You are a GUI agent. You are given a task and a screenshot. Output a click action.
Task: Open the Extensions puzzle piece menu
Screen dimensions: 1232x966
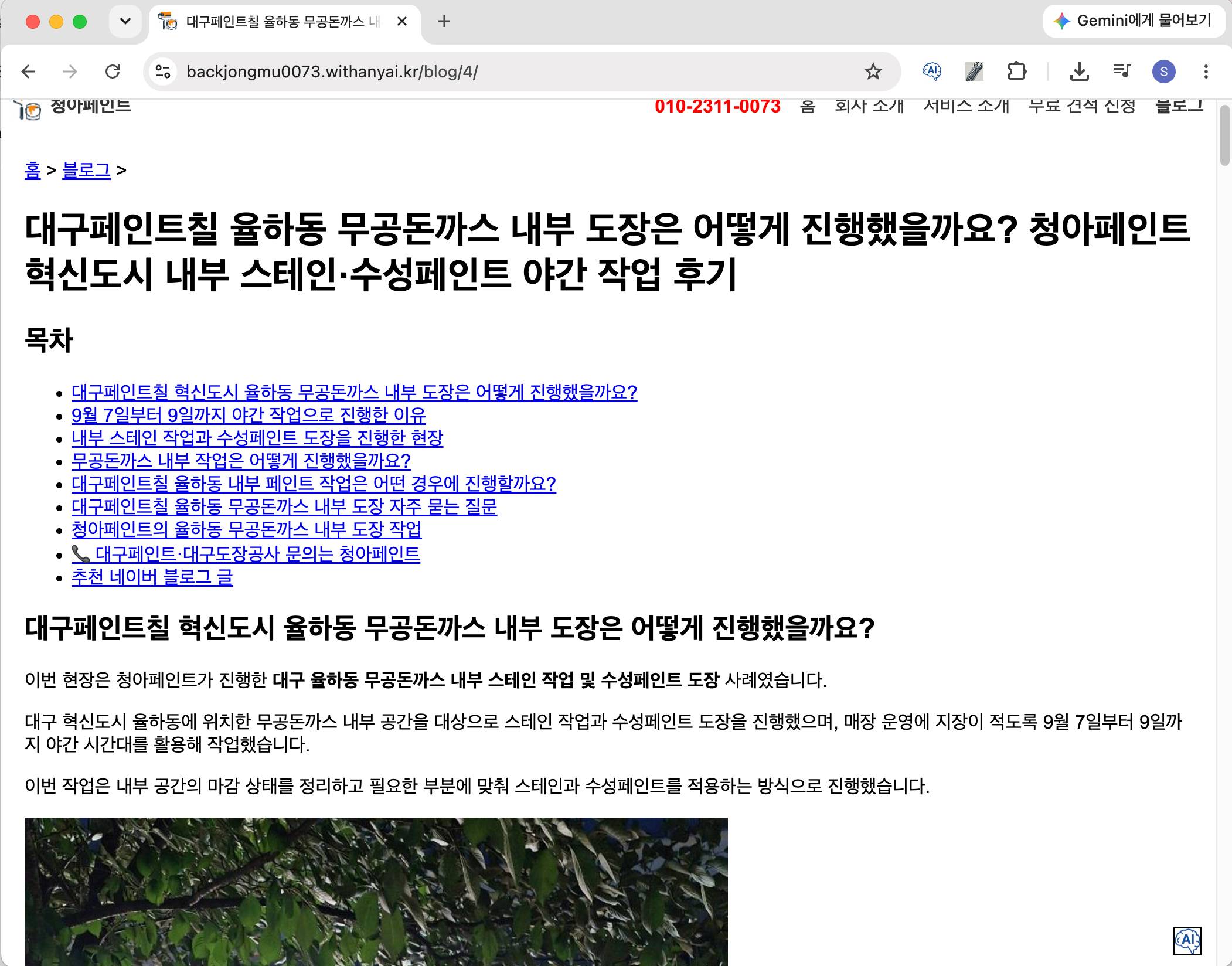(x=1017, y=72)
